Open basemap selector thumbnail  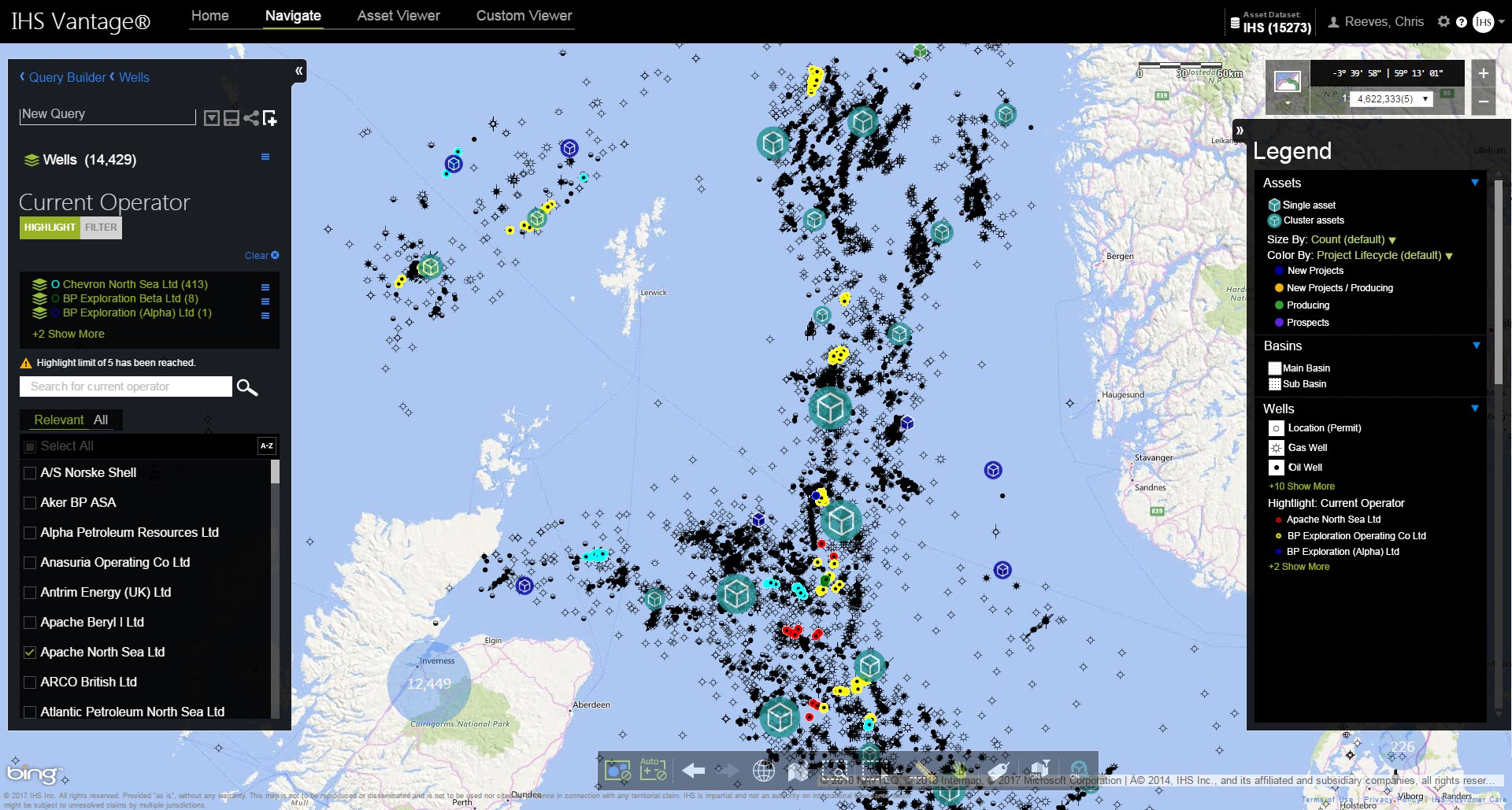tap(1288, 81)
